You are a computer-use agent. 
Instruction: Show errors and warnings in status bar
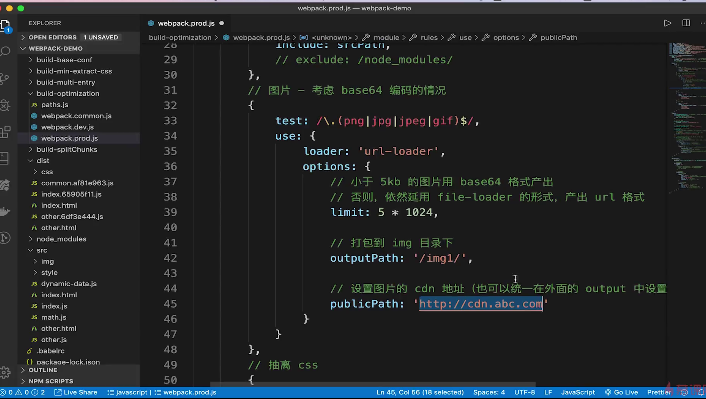(23, 392)
